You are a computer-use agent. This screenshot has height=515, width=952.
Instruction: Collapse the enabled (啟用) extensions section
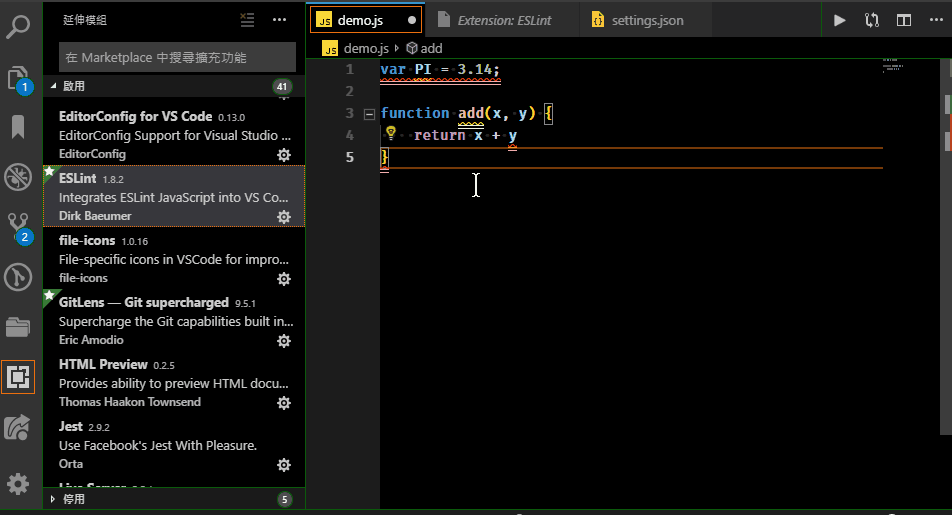(53, 86)
